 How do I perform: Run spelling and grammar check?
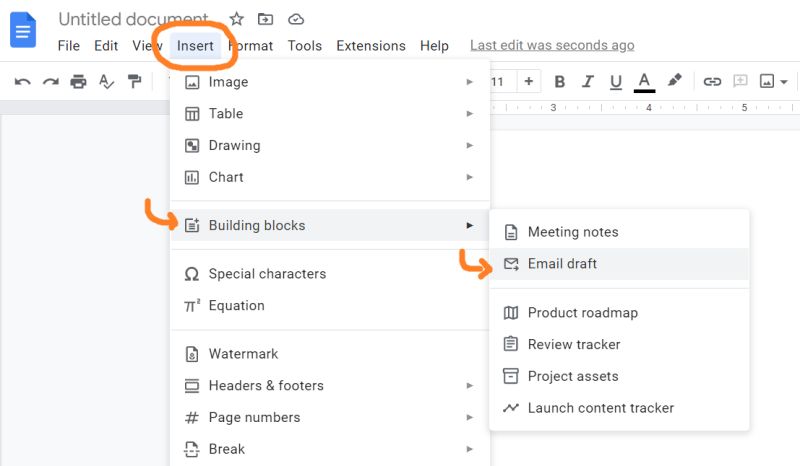pyautogui.click(x=106, y=82)
